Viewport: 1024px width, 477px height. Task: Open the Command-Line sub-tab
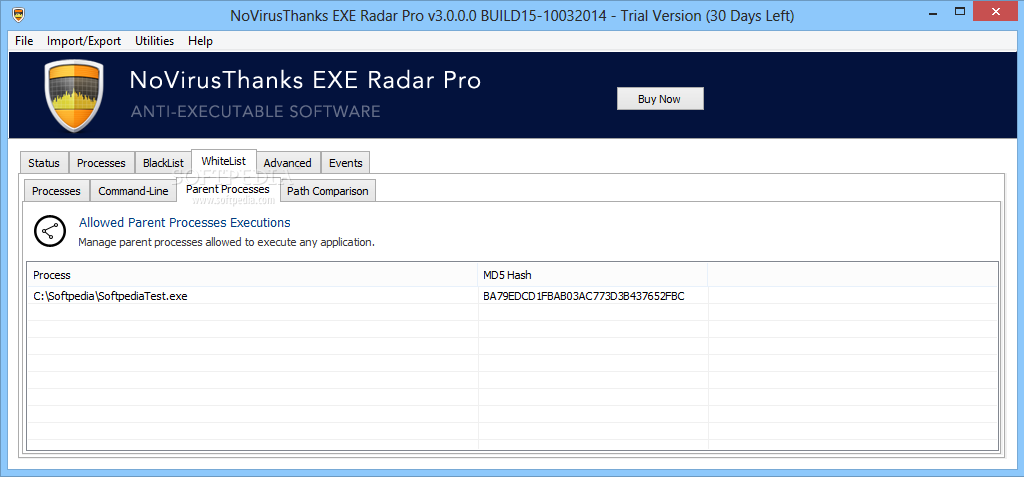[133, 191]
